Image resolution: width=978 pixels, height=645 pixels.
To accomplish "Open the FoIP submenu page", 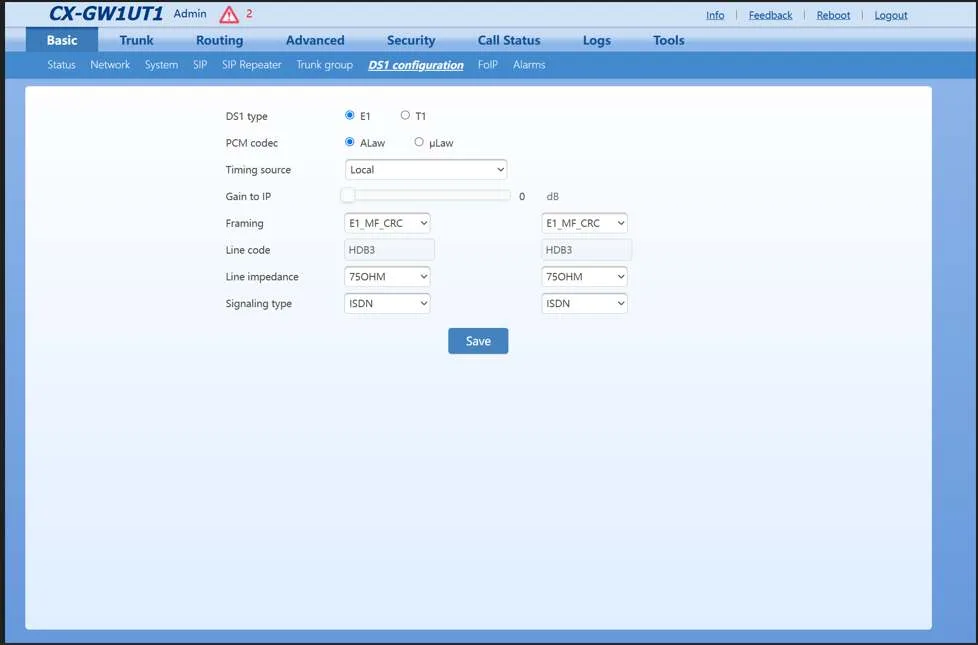I will (x=488, y=65).
